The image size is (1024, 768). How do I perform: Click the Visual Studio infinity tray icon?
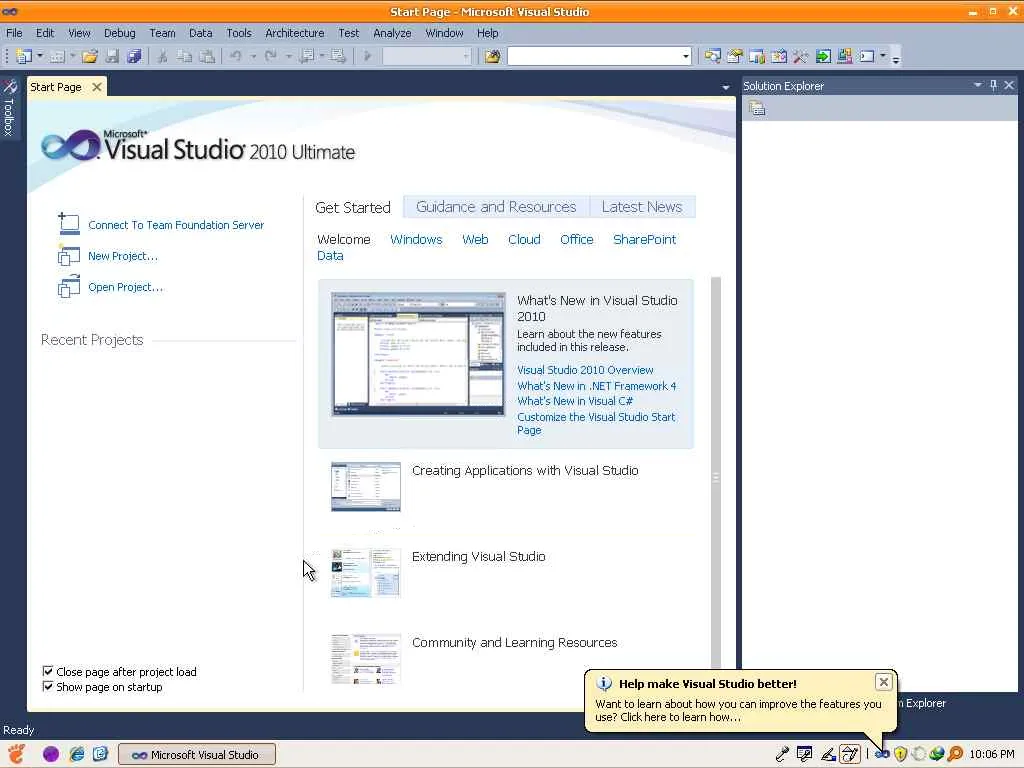point(882,754)
